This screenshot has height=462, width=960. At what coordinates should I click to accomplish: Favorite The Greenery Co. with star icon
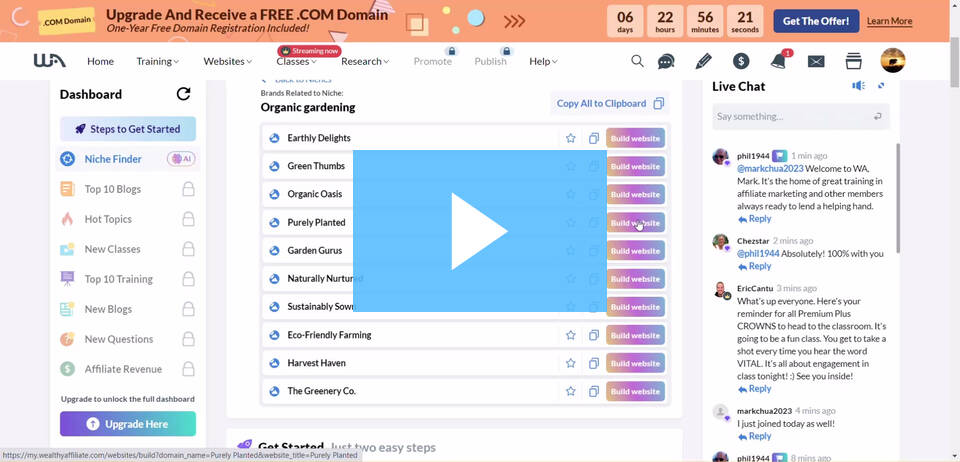pyautogui.click(x=571, y=392)
